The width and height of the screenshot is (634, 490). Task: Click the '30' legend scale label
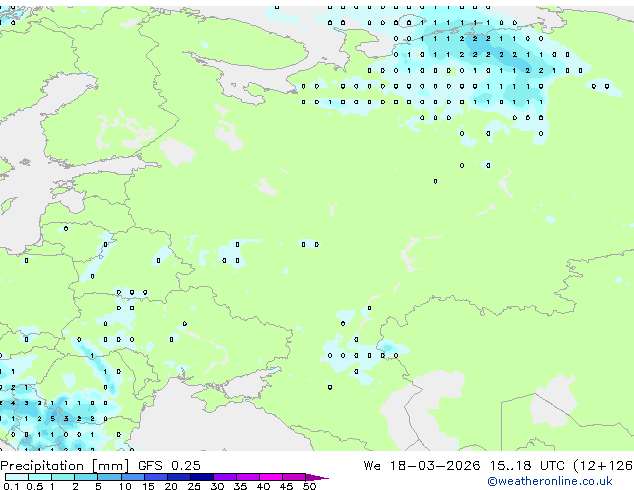pos(217,486)
